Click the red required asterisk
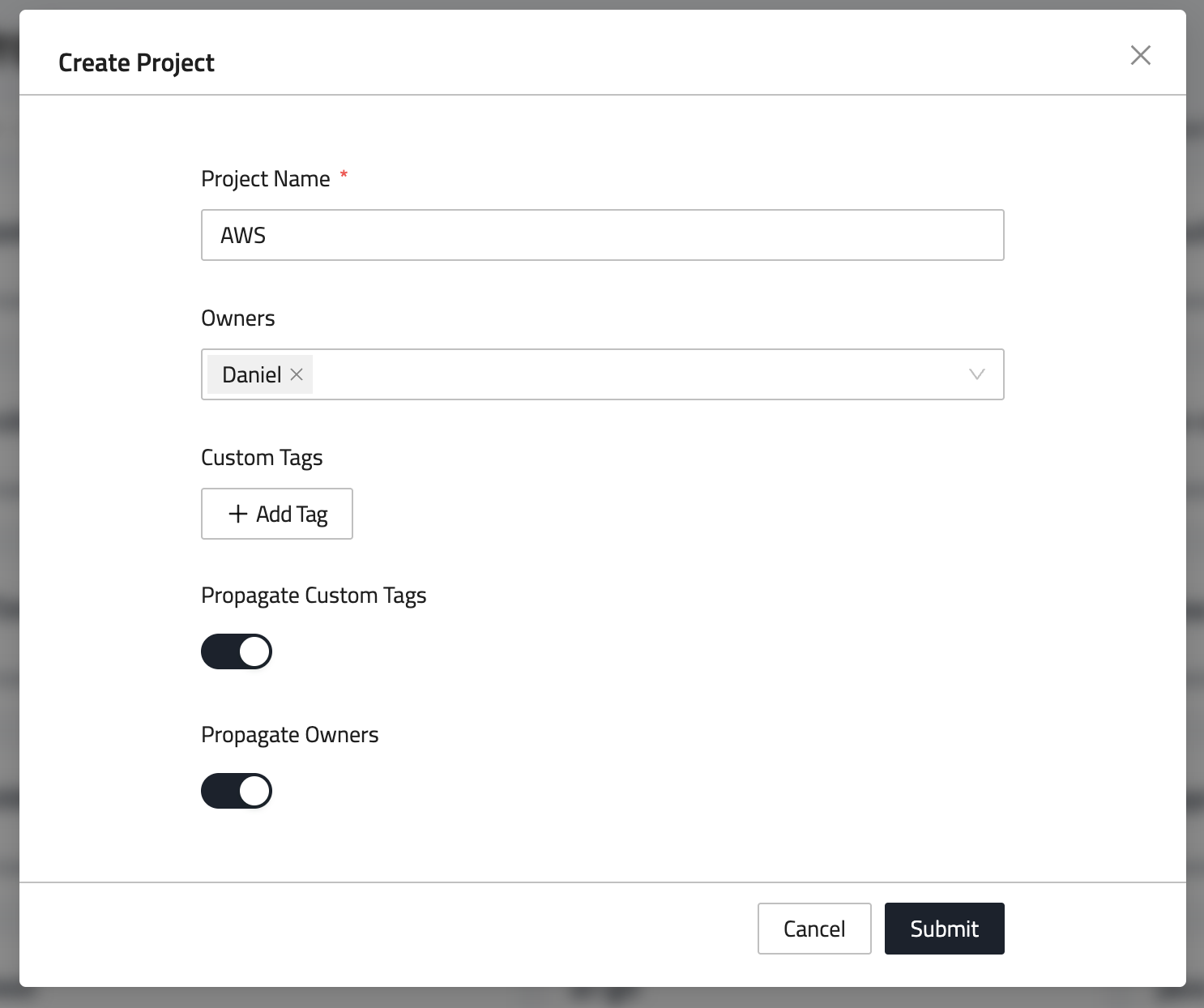Image resolution: width=1204 pixels, height=1008 pixels. [x=344, y=174]
